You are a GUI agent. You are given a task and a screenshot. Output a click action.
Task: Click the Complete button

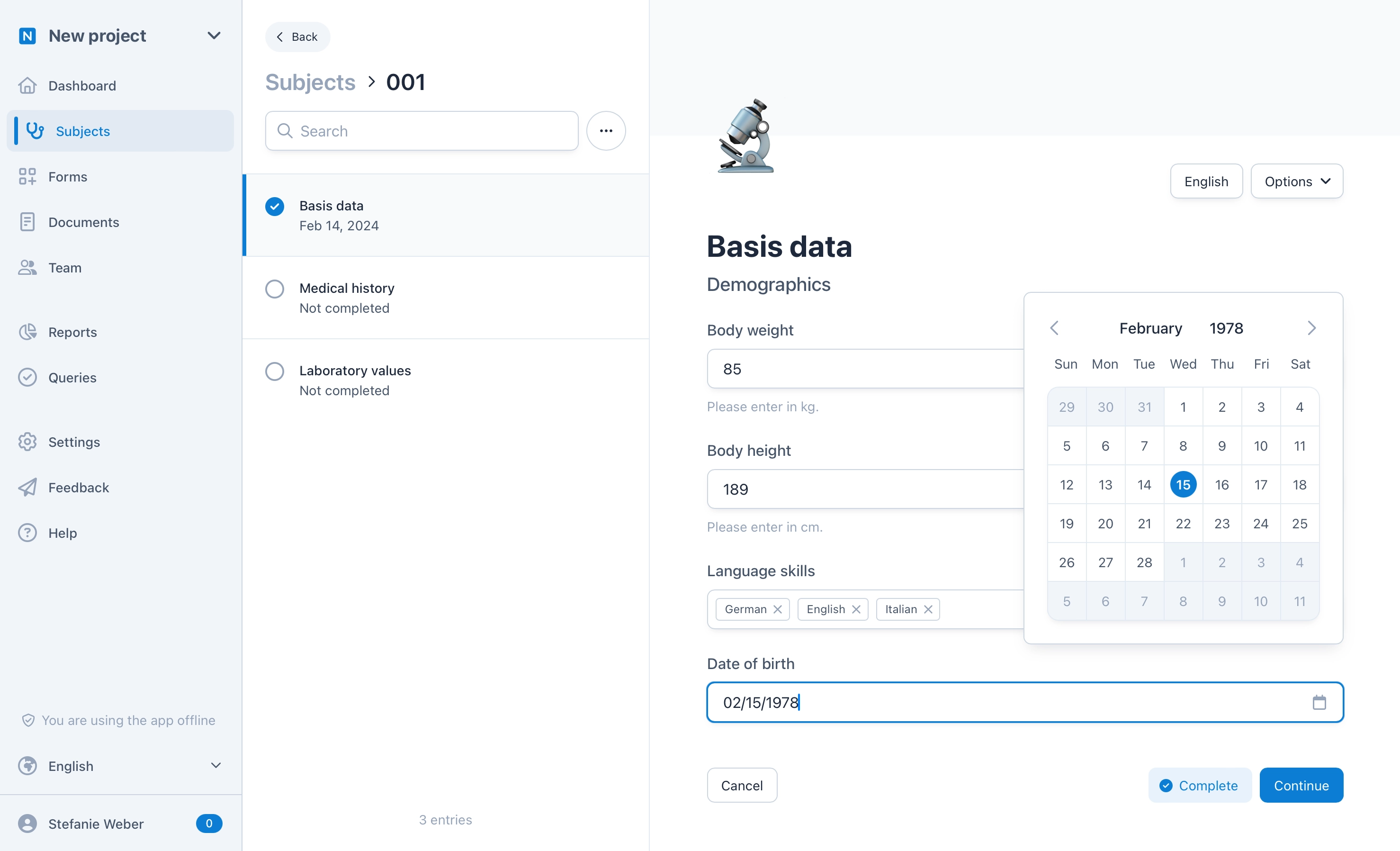coord(1199,785)
